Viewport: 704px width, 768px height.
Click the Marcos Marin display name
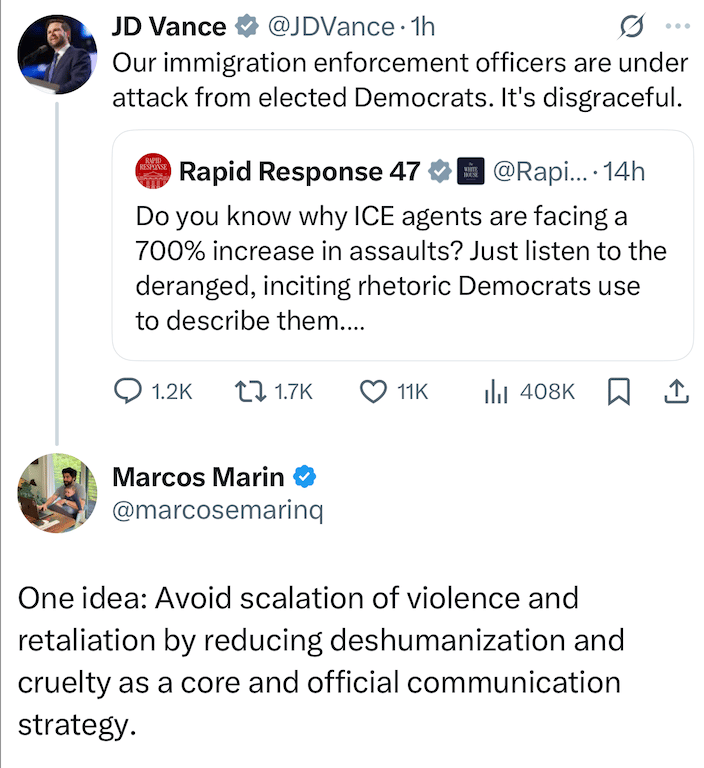point(198,477)
